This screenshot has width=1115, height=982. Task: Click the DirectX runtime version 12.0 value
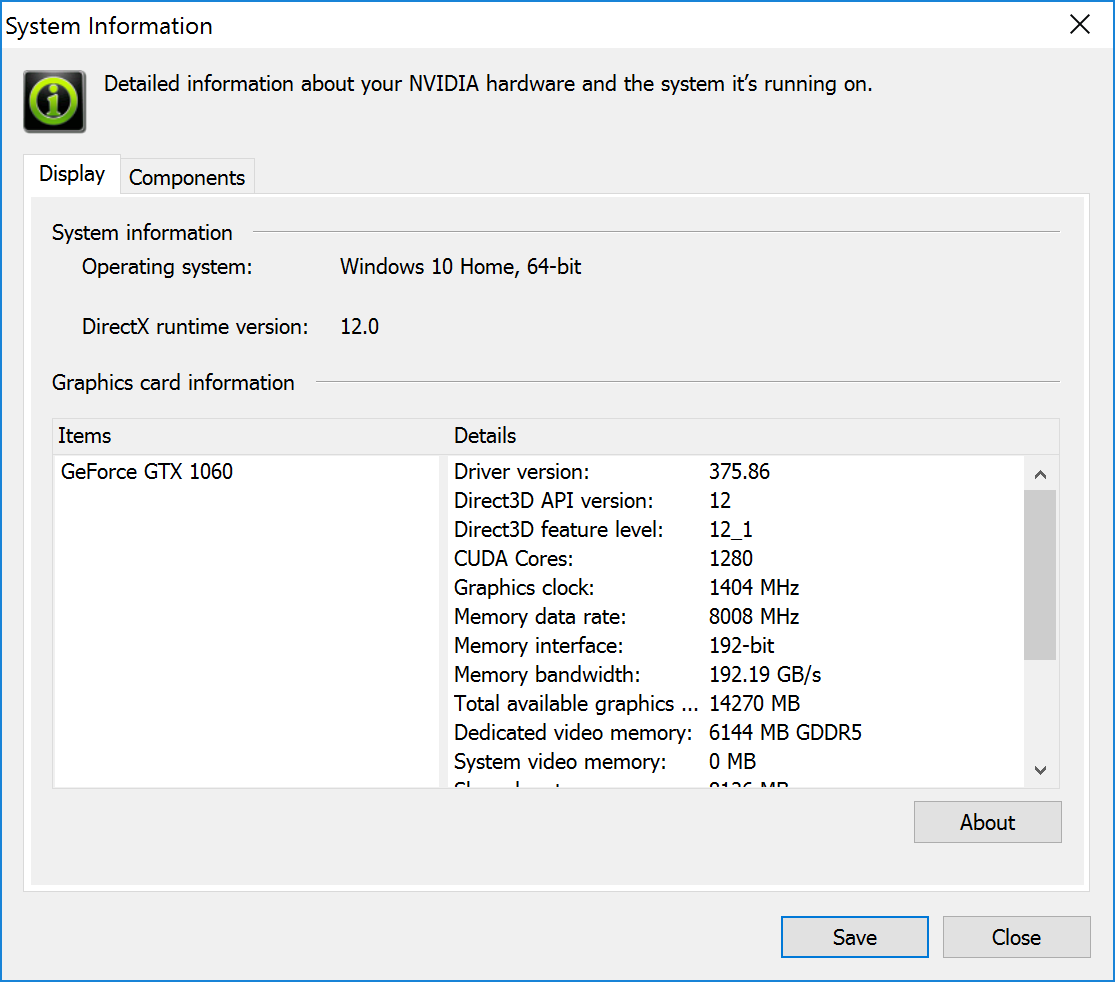(x=359, y=326)
